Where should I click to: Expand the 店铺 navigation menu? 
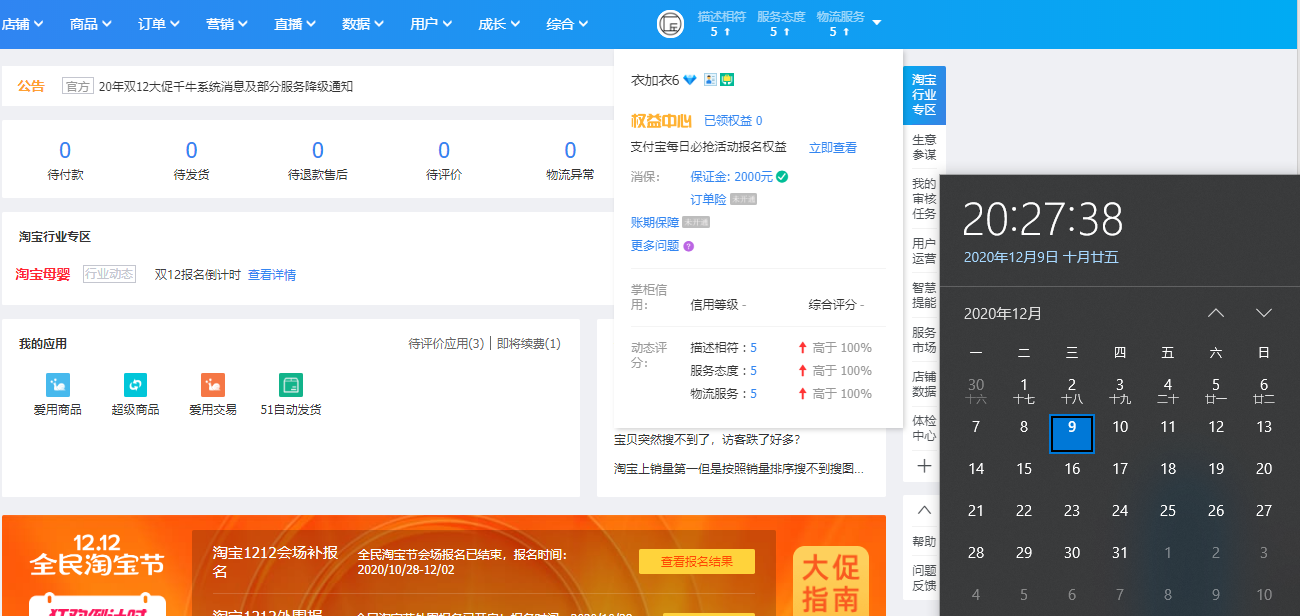pyautogui.click(x=22, y=24)
